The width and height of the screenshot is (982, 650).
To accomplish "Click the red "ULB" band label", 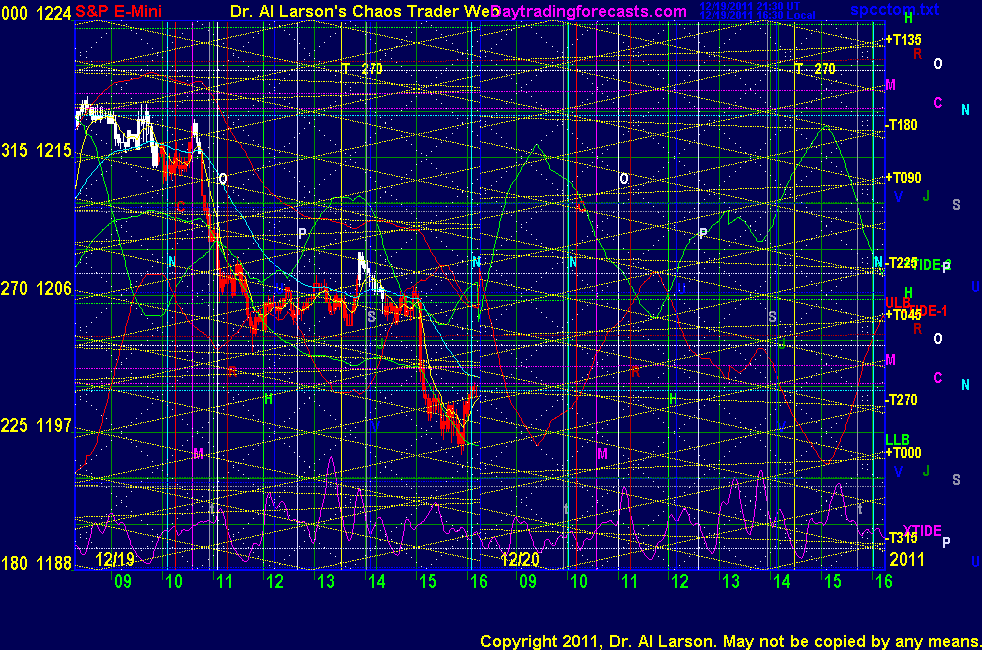I will 898,303.
